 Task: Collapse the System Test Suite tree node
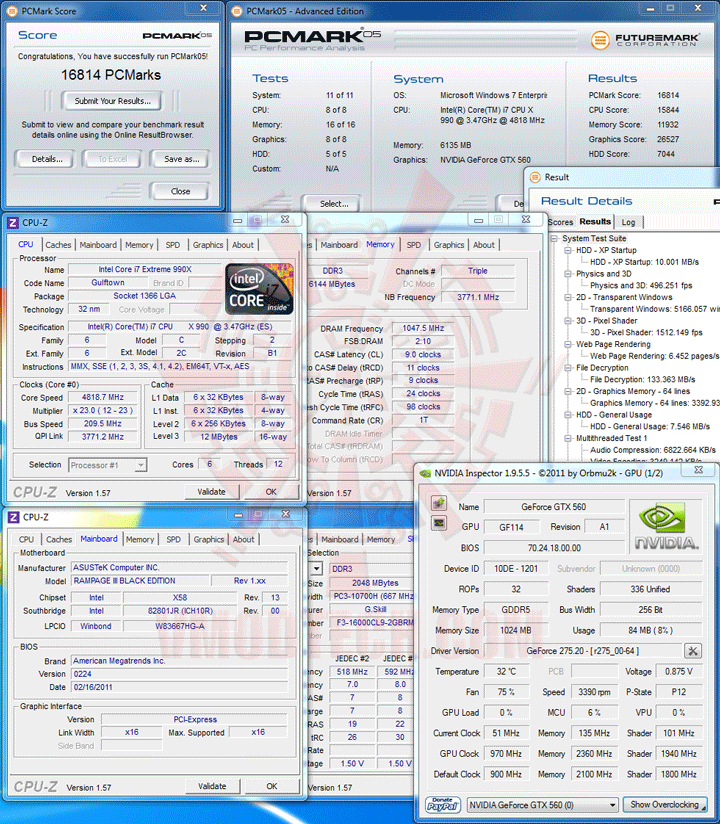[x=554, y=239]
